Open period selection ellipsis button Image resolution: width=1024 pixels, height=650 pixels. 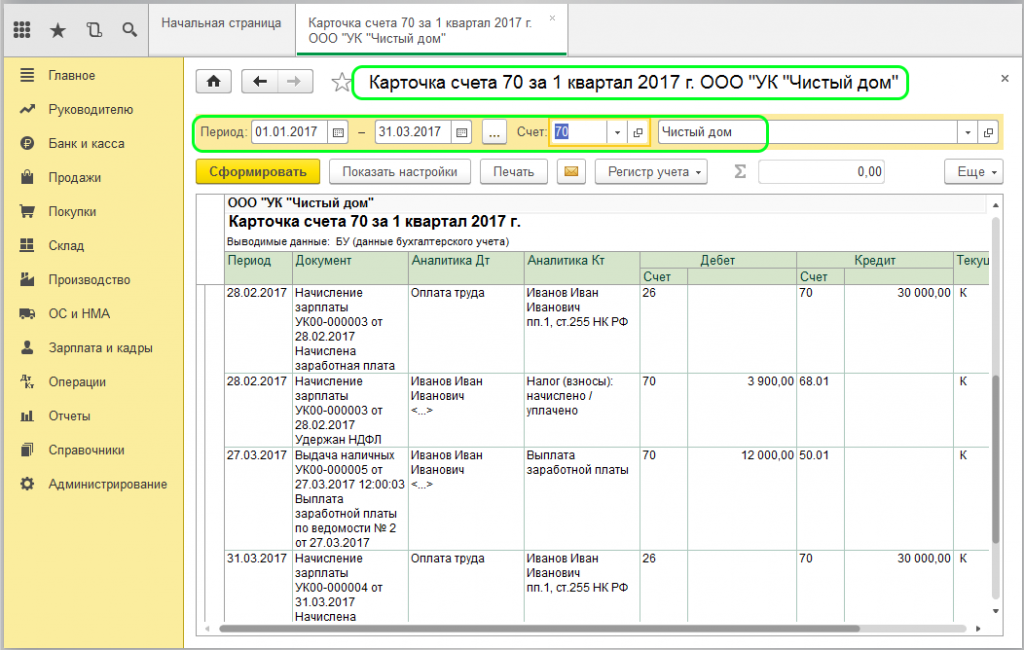click(x=494, y=133)
